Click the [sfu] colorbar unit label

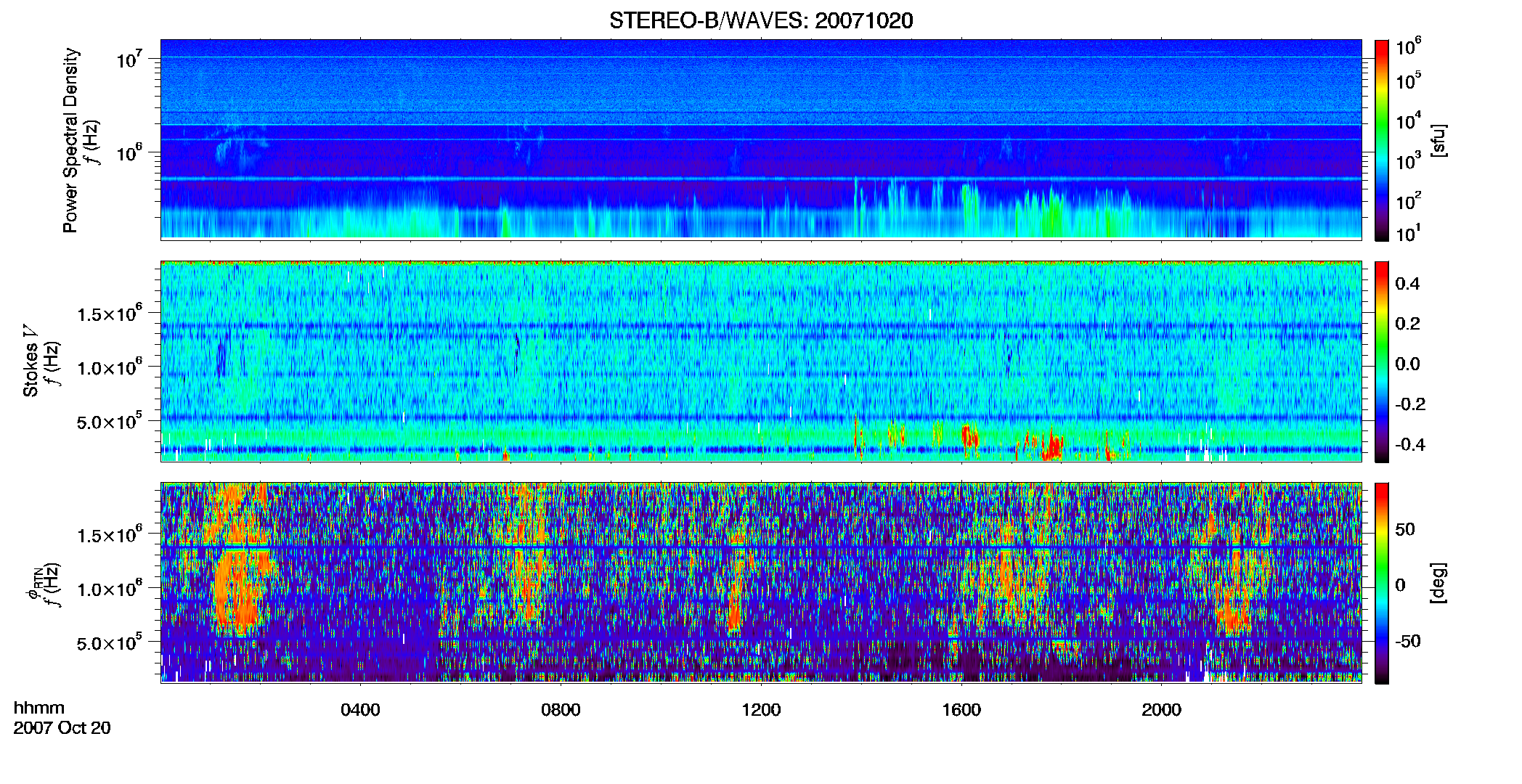point(1438,140)
